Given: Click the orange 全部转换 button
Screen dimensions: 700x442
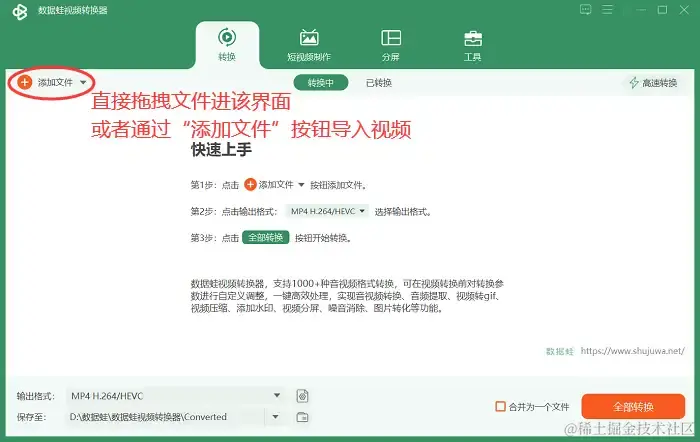Looking at the screenshot, I should [633, 406].
